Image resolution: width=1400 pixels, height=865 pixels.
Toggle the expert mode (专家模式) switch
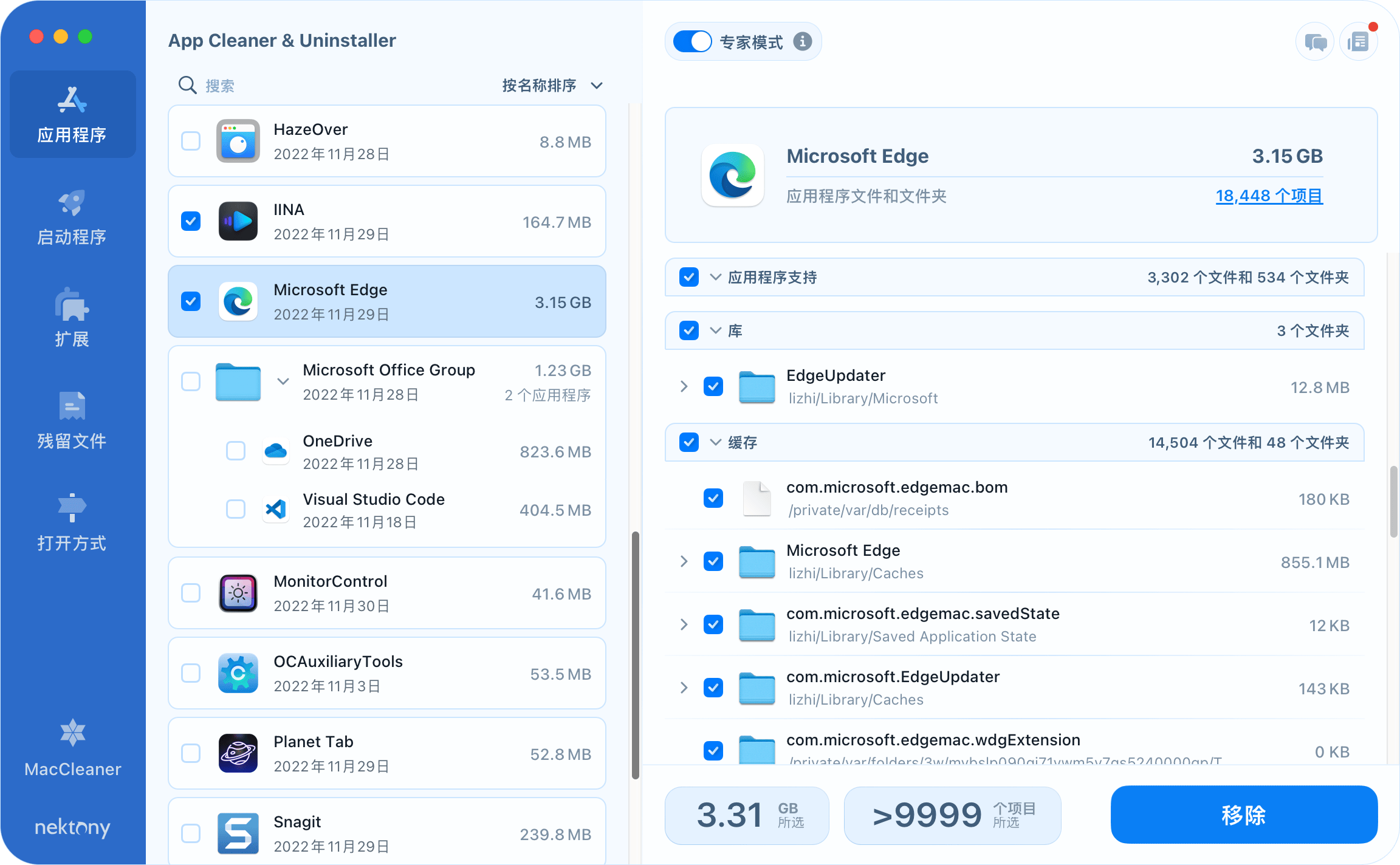692,42
